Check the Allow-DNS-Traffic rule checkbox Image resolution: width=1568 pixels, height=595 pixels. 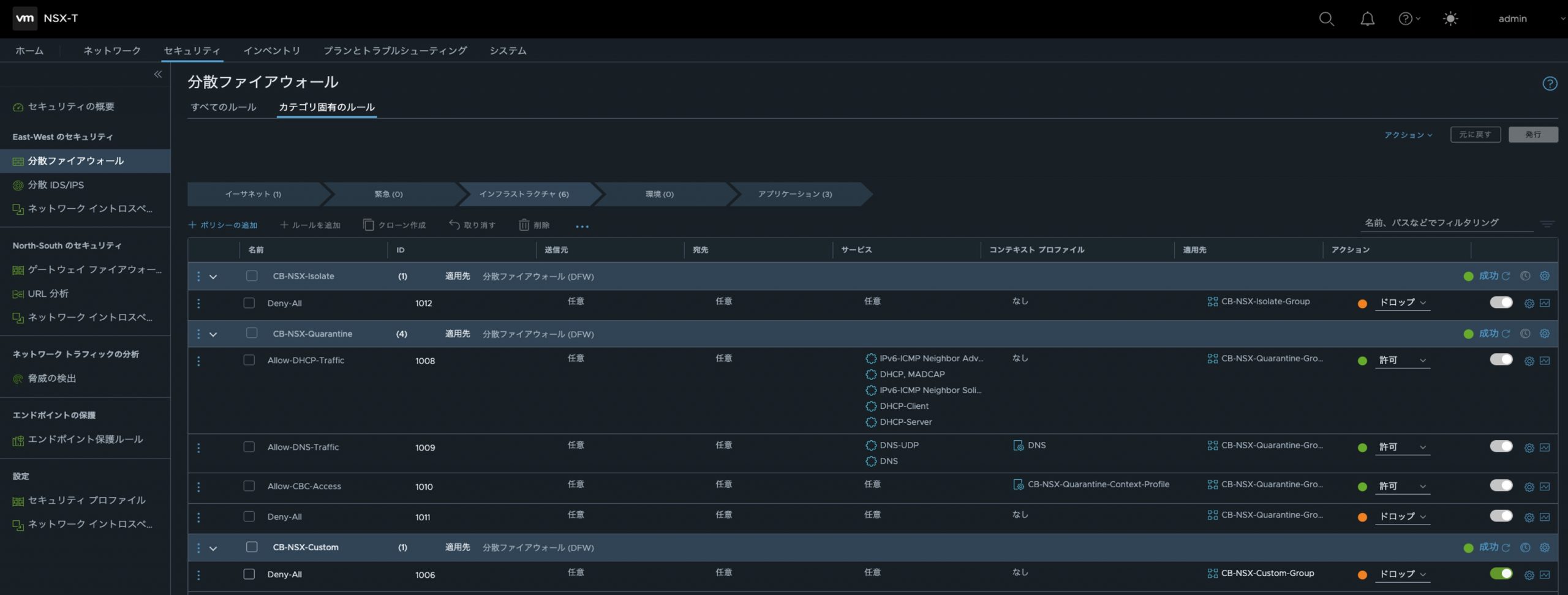click(x=249, y=447)
